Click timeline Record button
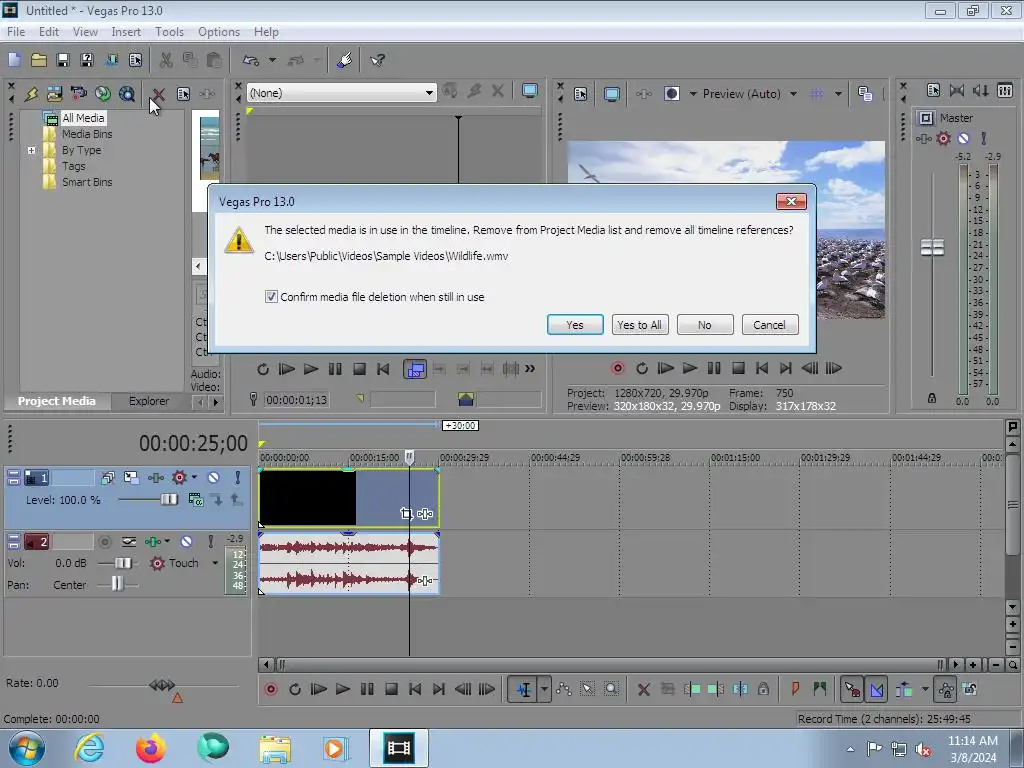Image resolution: width=1024 pixels, height=768 pixels. coord(270,689)
